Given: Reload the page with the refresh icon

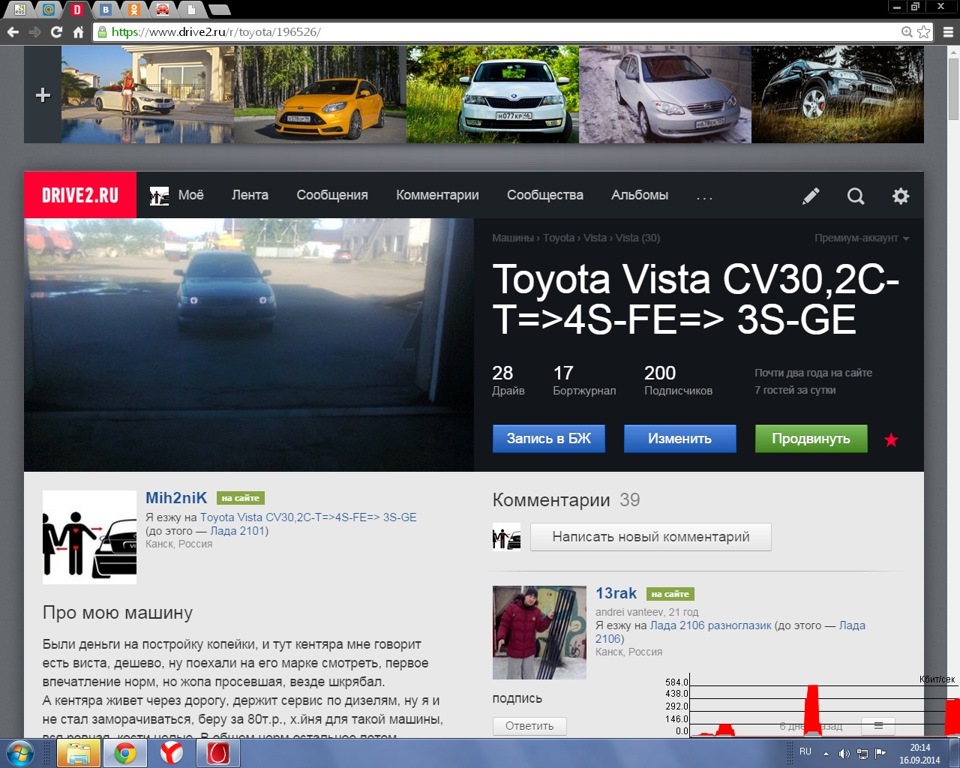Looking at the screenshot, I should 56,32.
